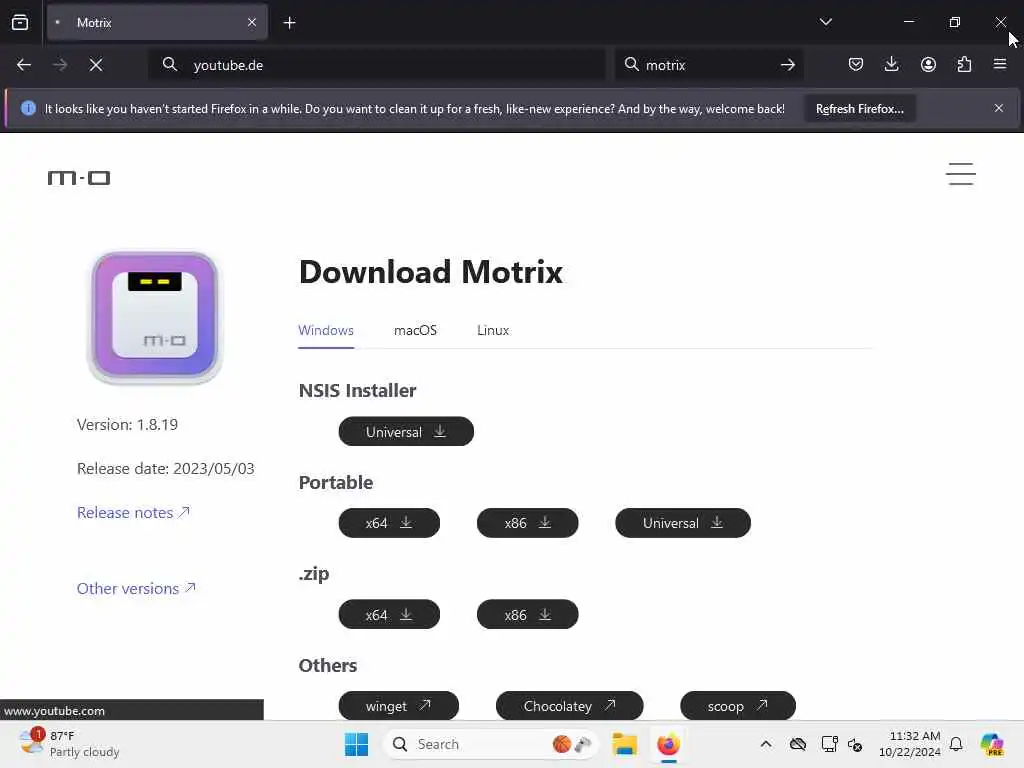Download Portable x64 build

[389, 523]
